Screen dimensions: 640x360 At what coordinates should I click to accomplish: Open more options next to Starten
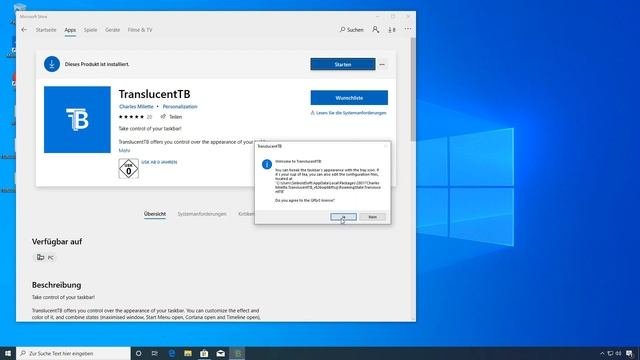coord(382,64)
